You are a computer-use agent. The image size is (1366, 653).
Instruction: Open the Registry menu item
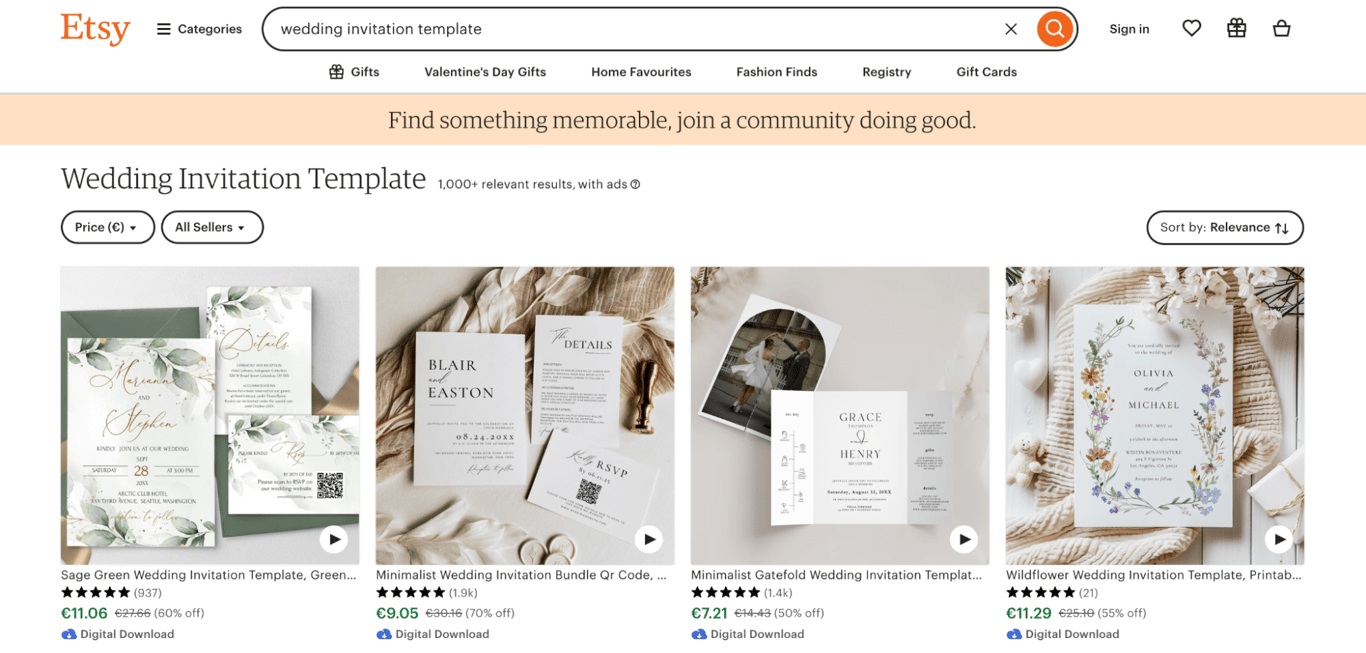tap(886, 71)
